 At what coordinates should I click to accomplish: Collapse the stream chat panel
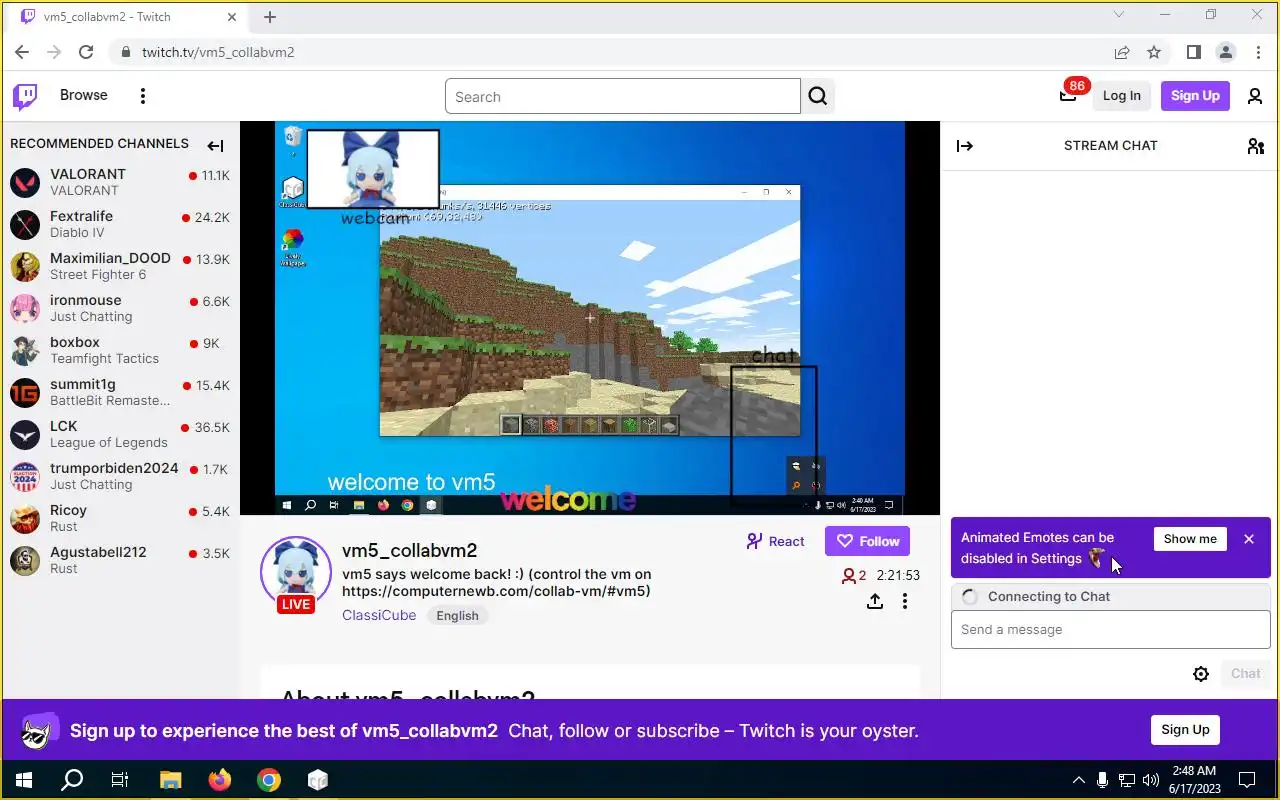(965, 146)
